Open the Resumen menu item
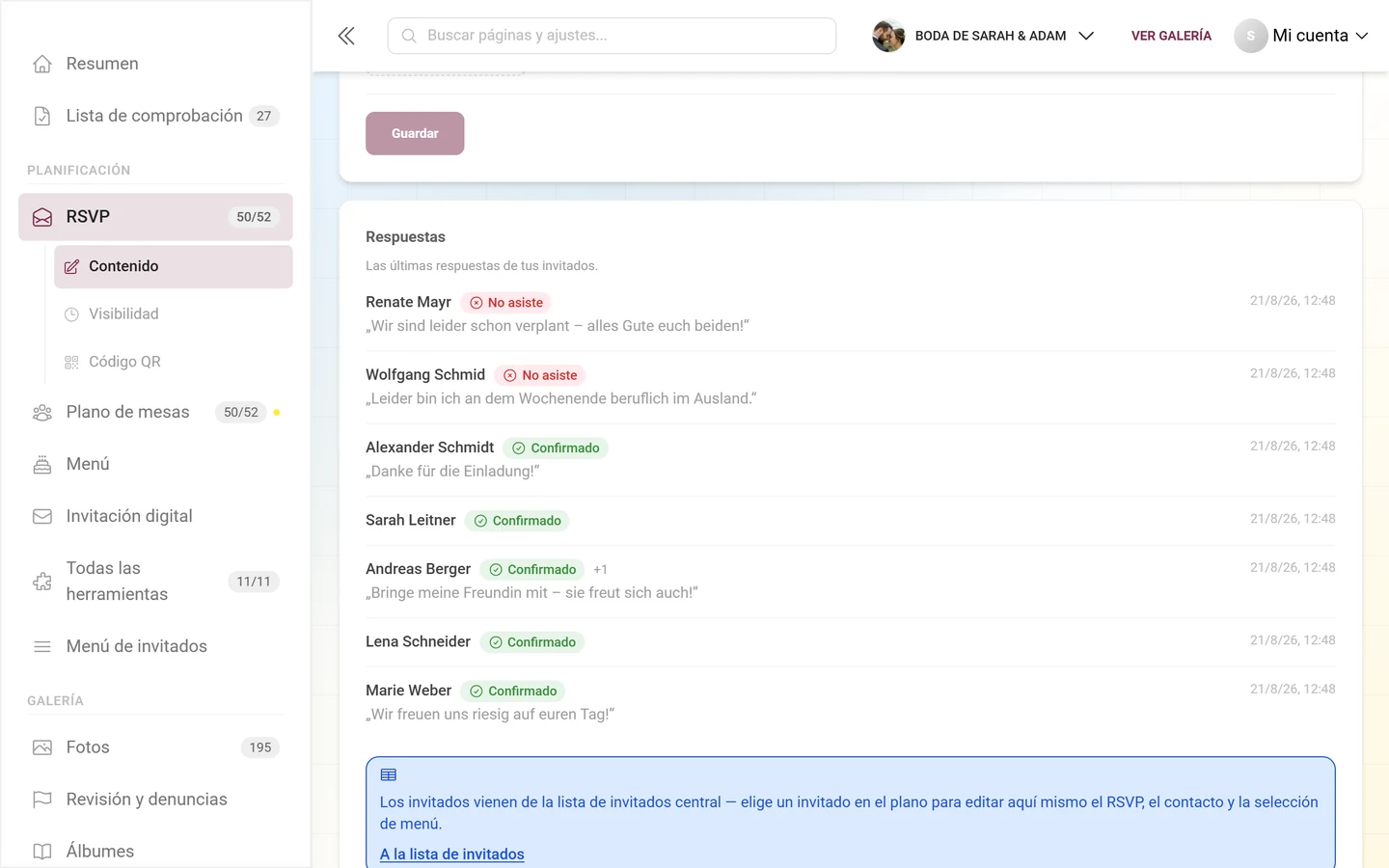1389x868 pixels. [155, 64]
